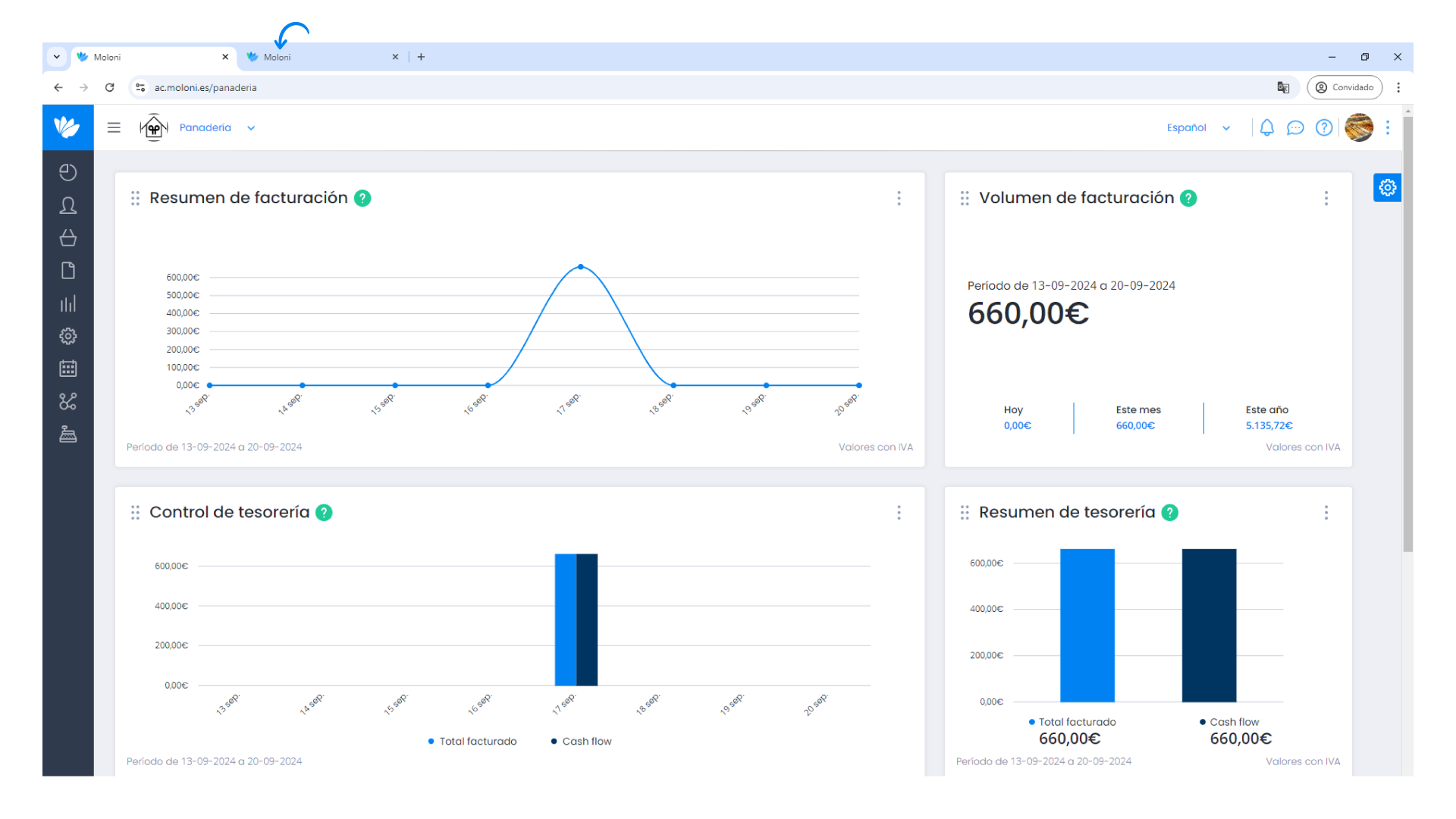This screenshot has height=819, width=1456.
Task: Reload the current page
Action: [110, 87]
